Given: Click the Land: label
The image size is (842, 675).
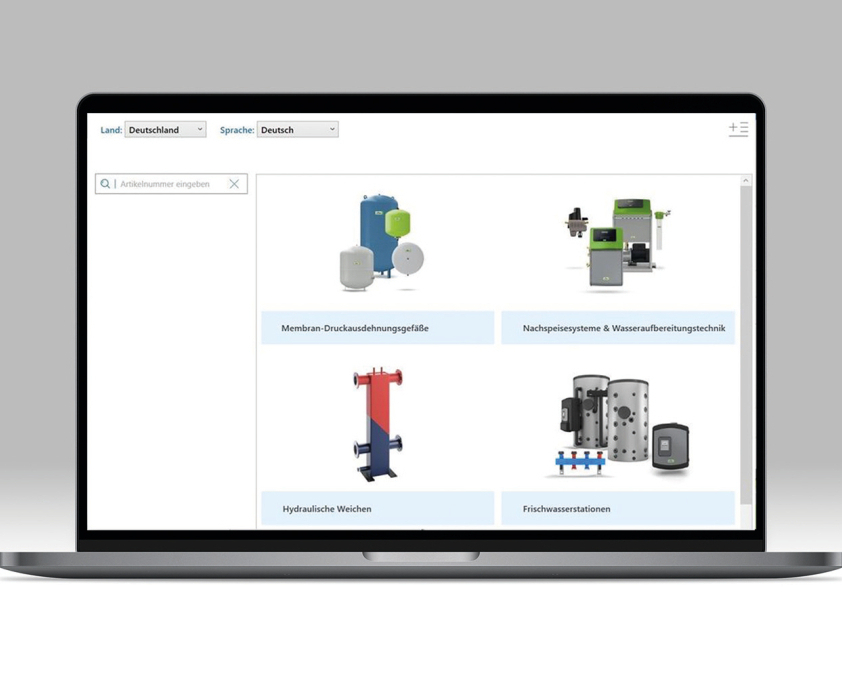Looking at the screenshot, I should click(111, 130).
